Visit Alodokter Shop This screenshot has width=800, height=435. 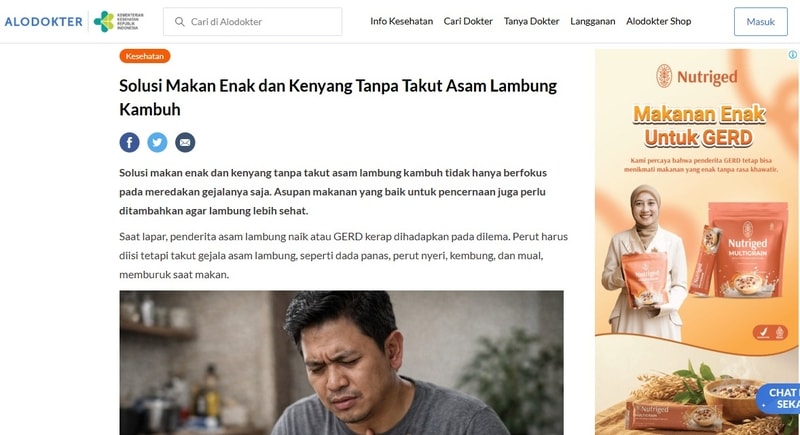[x=659, y=21]
